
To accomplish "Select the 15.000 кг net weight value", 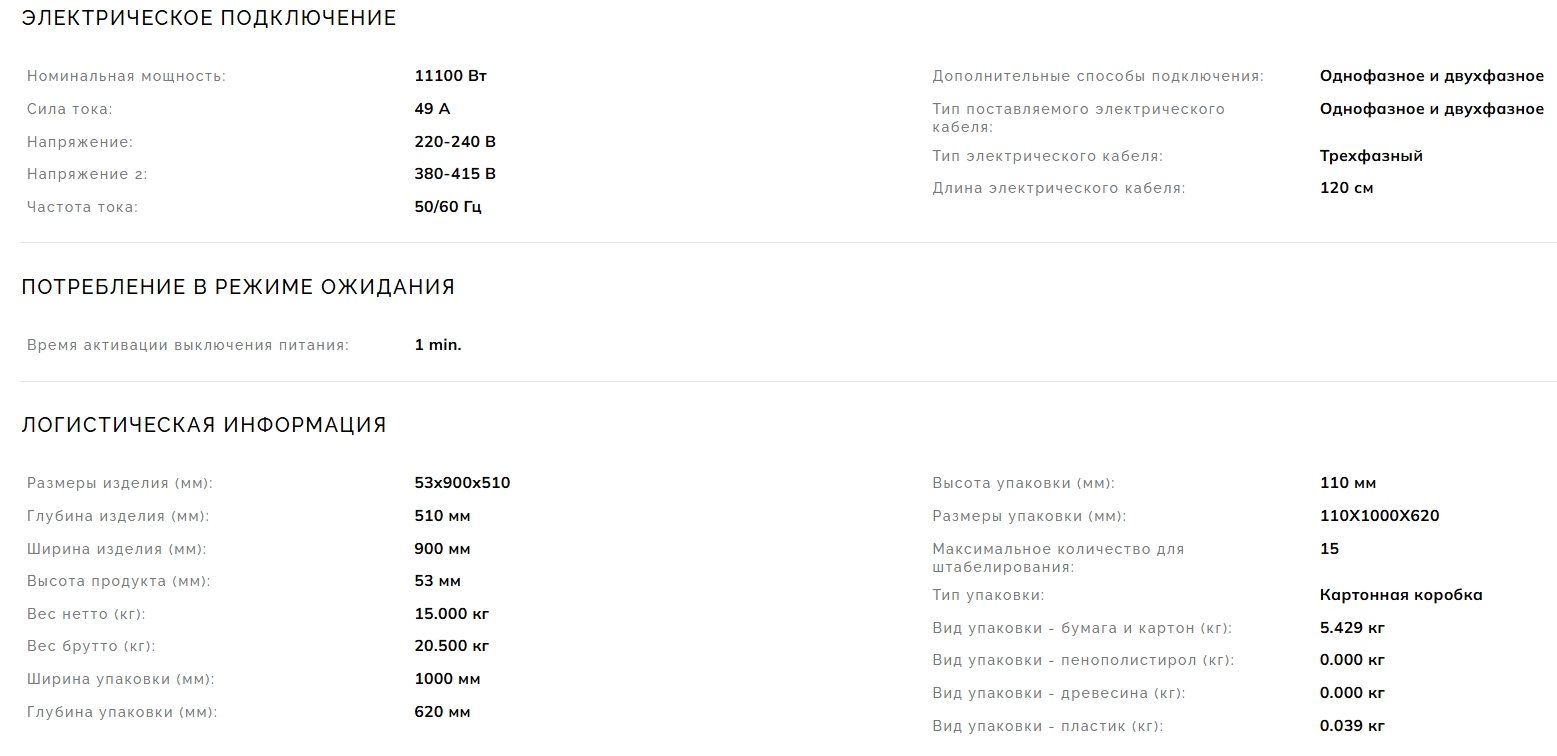I will 452,614.
